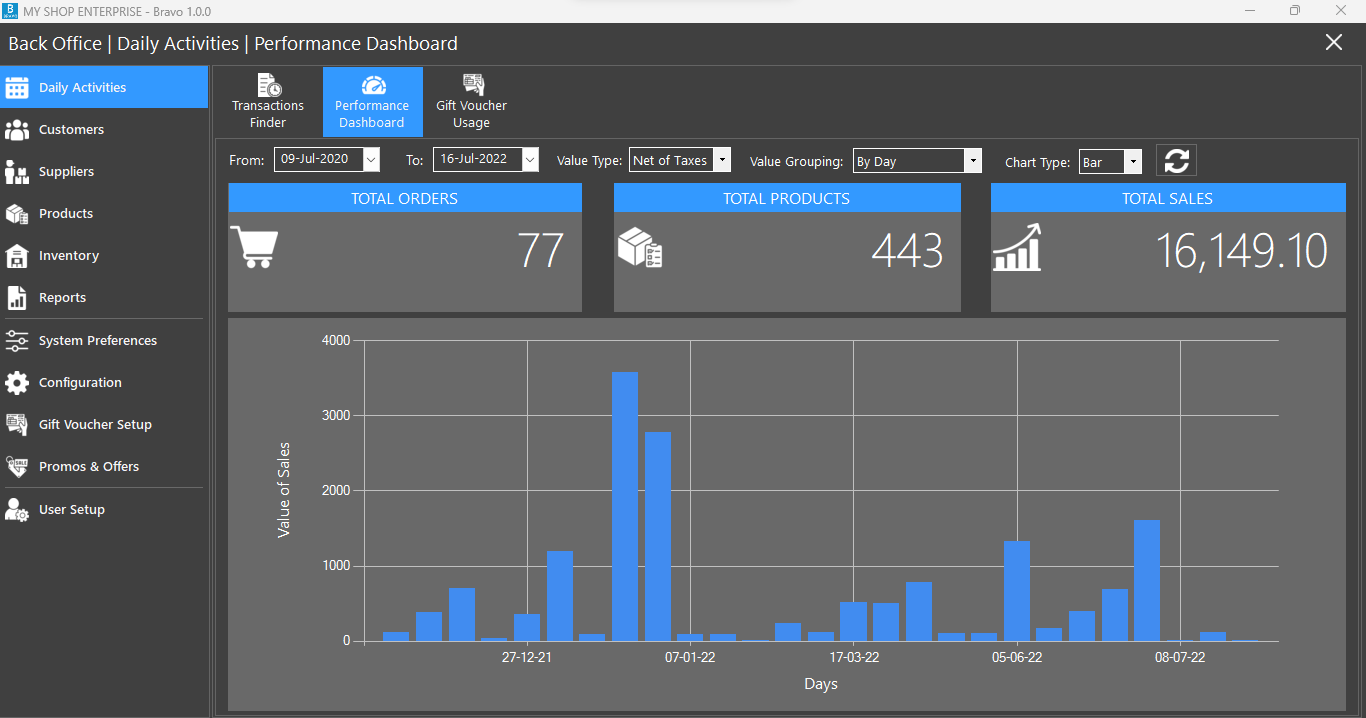Viewport: 1366px width, 718px height.
Task: Click the refresh dashboard icon button
Action: [1176, 160]
